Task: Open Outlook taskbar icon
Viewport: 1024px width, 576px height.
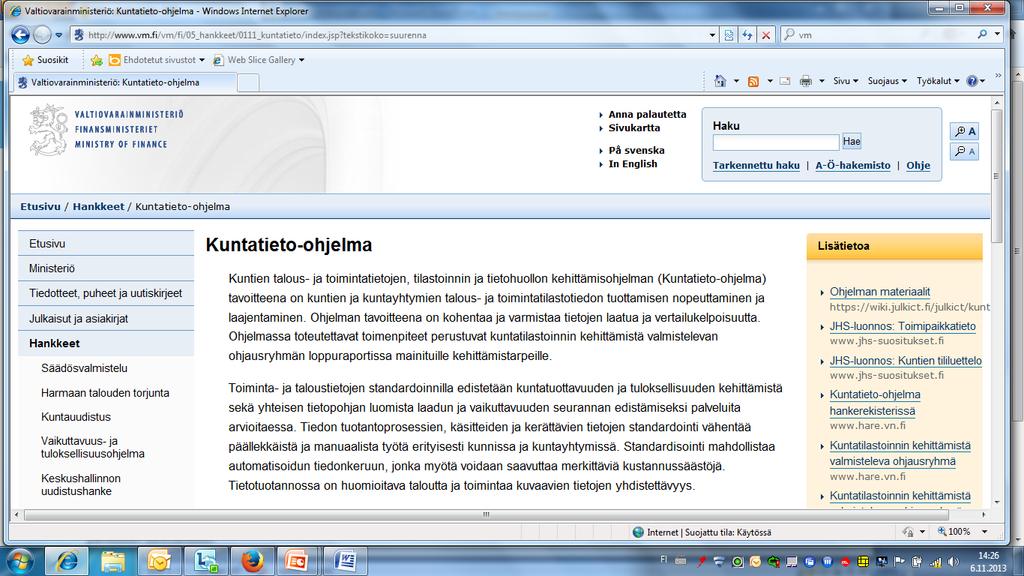Action: coord(159,561)
